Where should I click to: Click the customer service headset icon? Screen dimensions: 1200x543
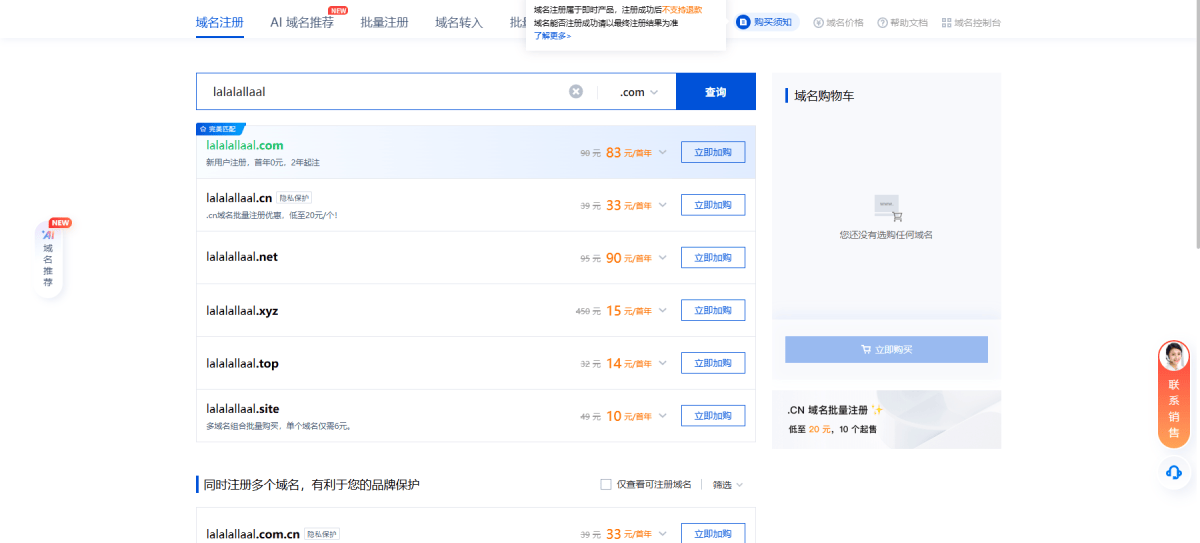pyautogui.click(x=1174, y=472)
